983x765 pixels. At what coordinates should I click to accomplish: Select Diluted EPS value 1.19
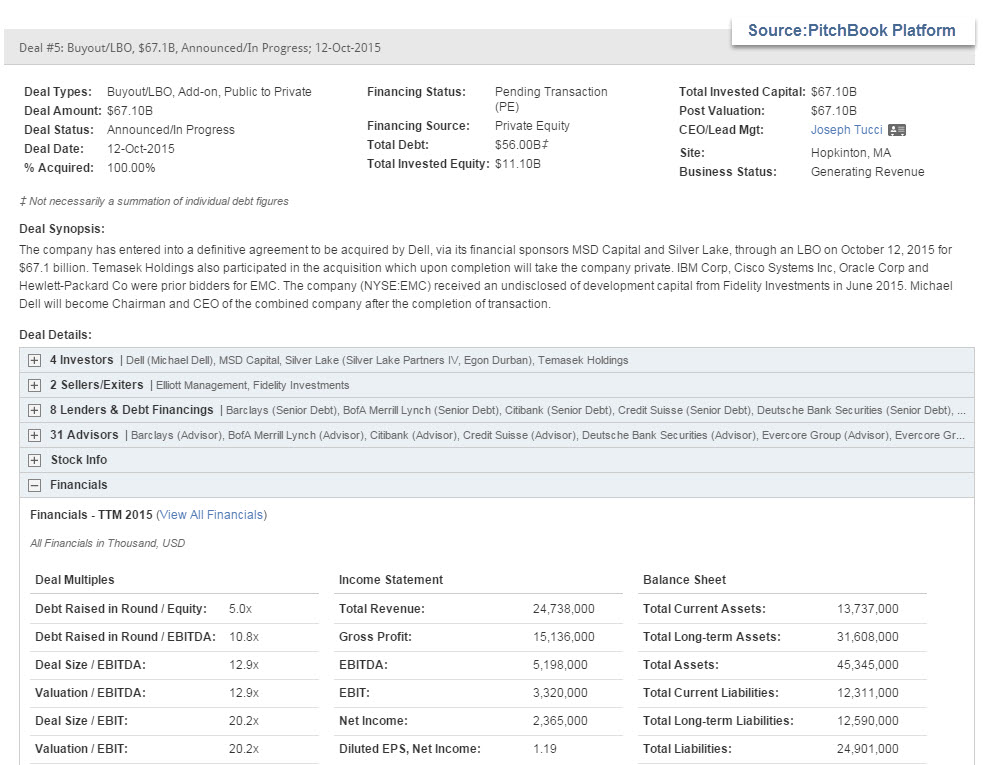[x=545, y=749]
